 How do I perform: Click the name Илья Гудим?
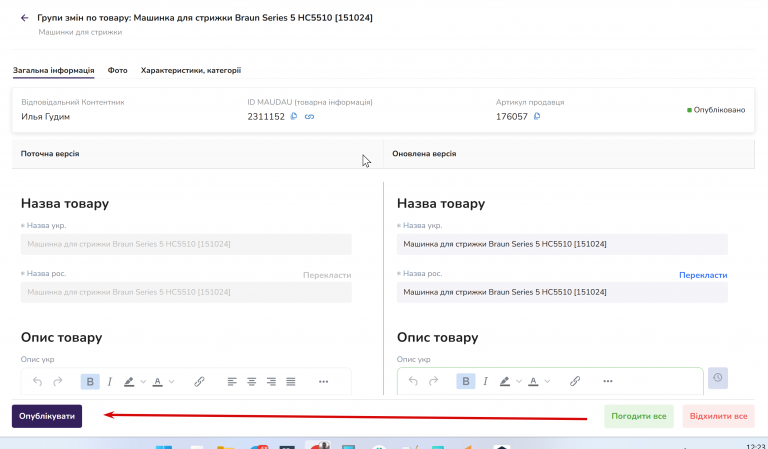tap(46, 117)
